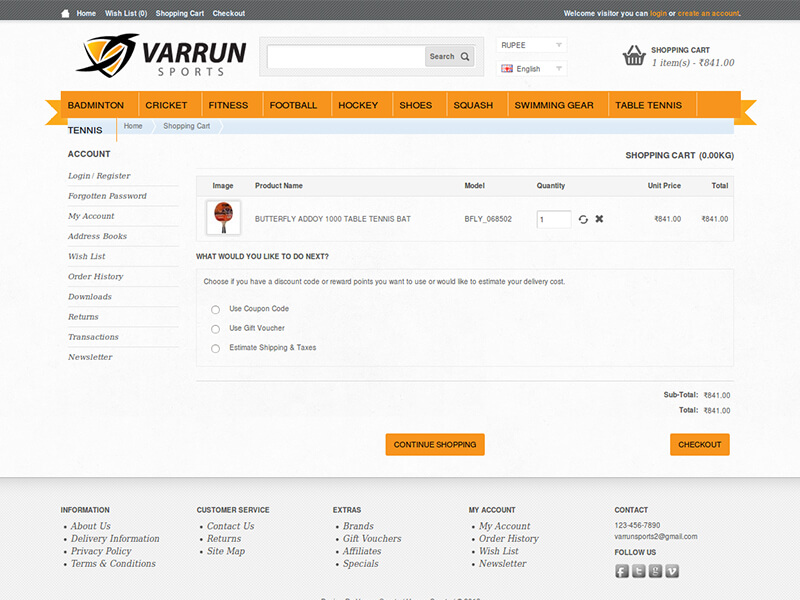Open the Badminton category
Screen dimensions: 800x600
[96, 105]
